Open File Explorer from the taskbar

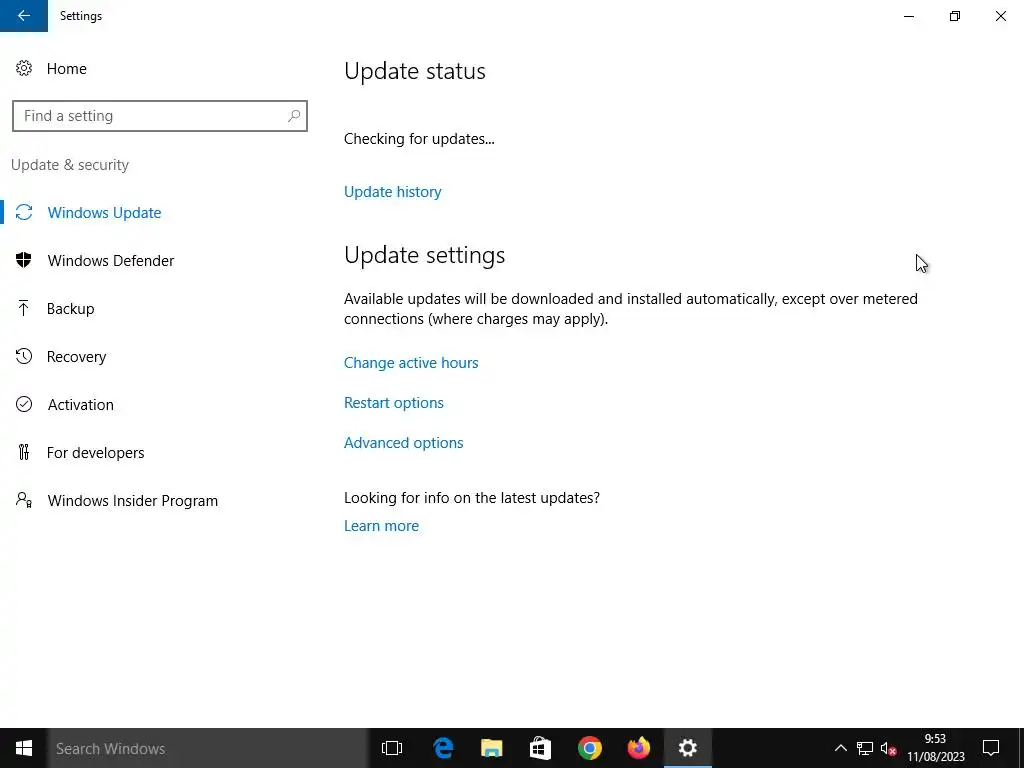pyautogui.click(x=492, y=748)
